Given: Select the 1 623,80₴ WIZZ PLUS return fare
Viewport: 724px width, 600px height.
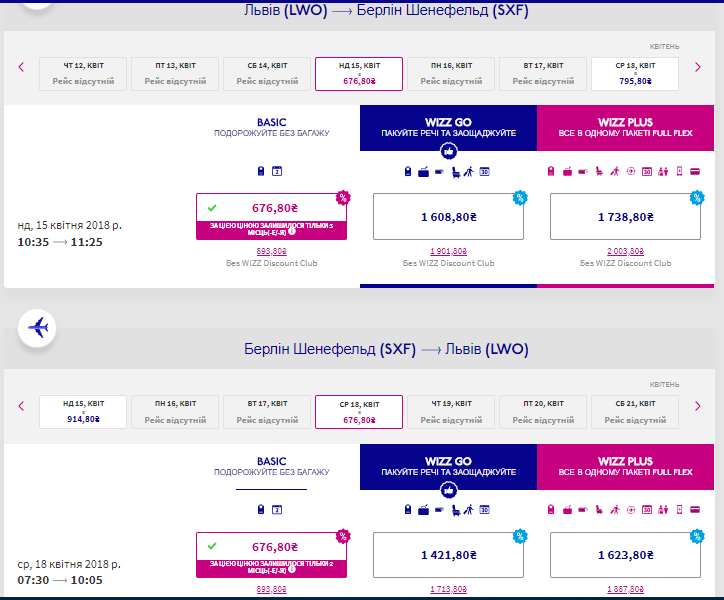Looking at the screenshot, I should tap(625, 555).
